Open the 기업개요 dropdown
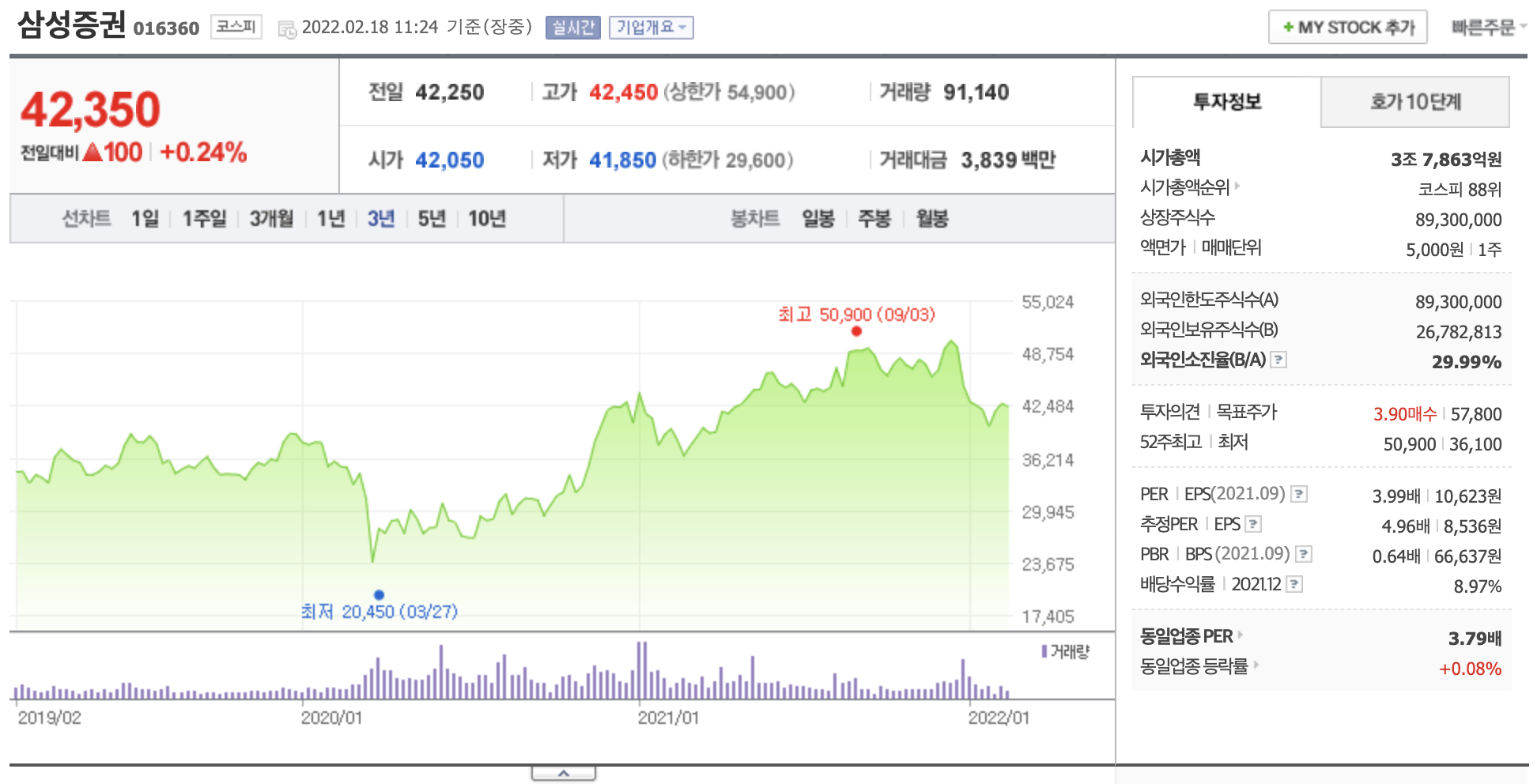The height and width of the screenshot is (784, 1537). click(651, 28)
